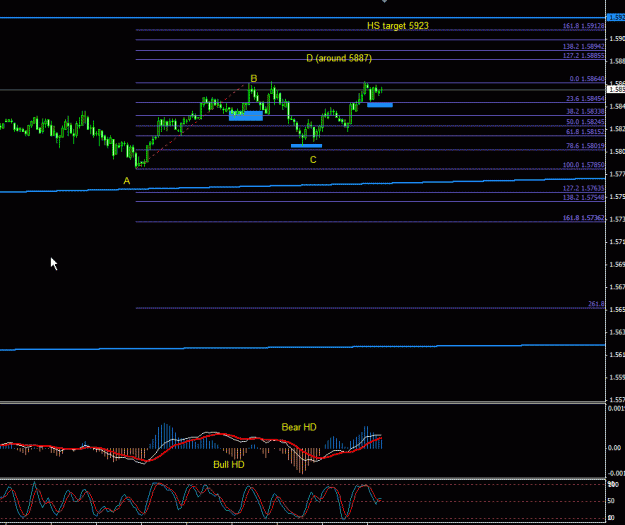
Task: Click Fibonacci label "138.2 1.57548"
Action: pos(584,197)
